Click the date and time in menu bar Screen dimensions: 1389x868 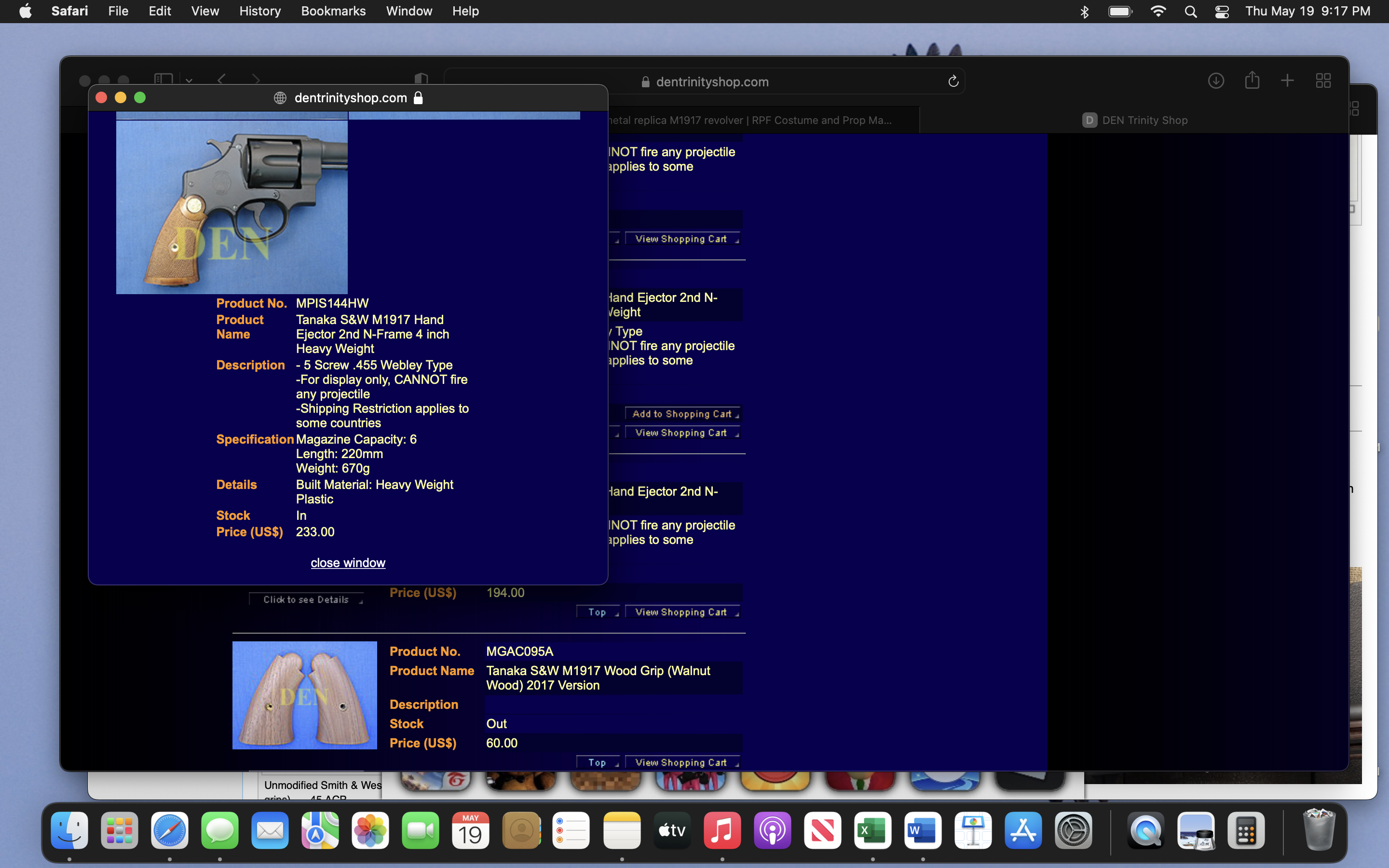[x=1307, y=11]
